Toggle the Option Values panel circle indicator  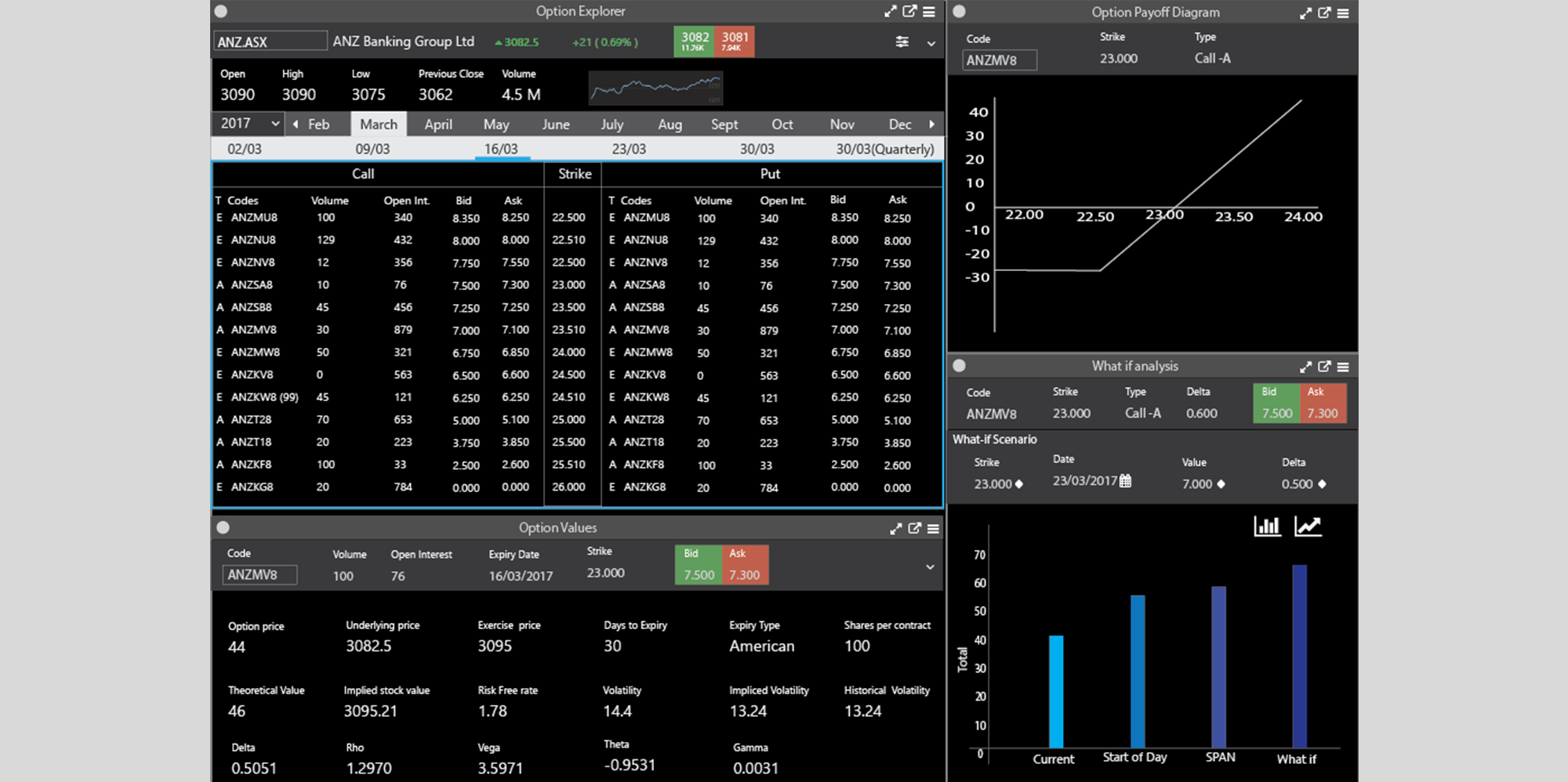click(x=223, y=527)
